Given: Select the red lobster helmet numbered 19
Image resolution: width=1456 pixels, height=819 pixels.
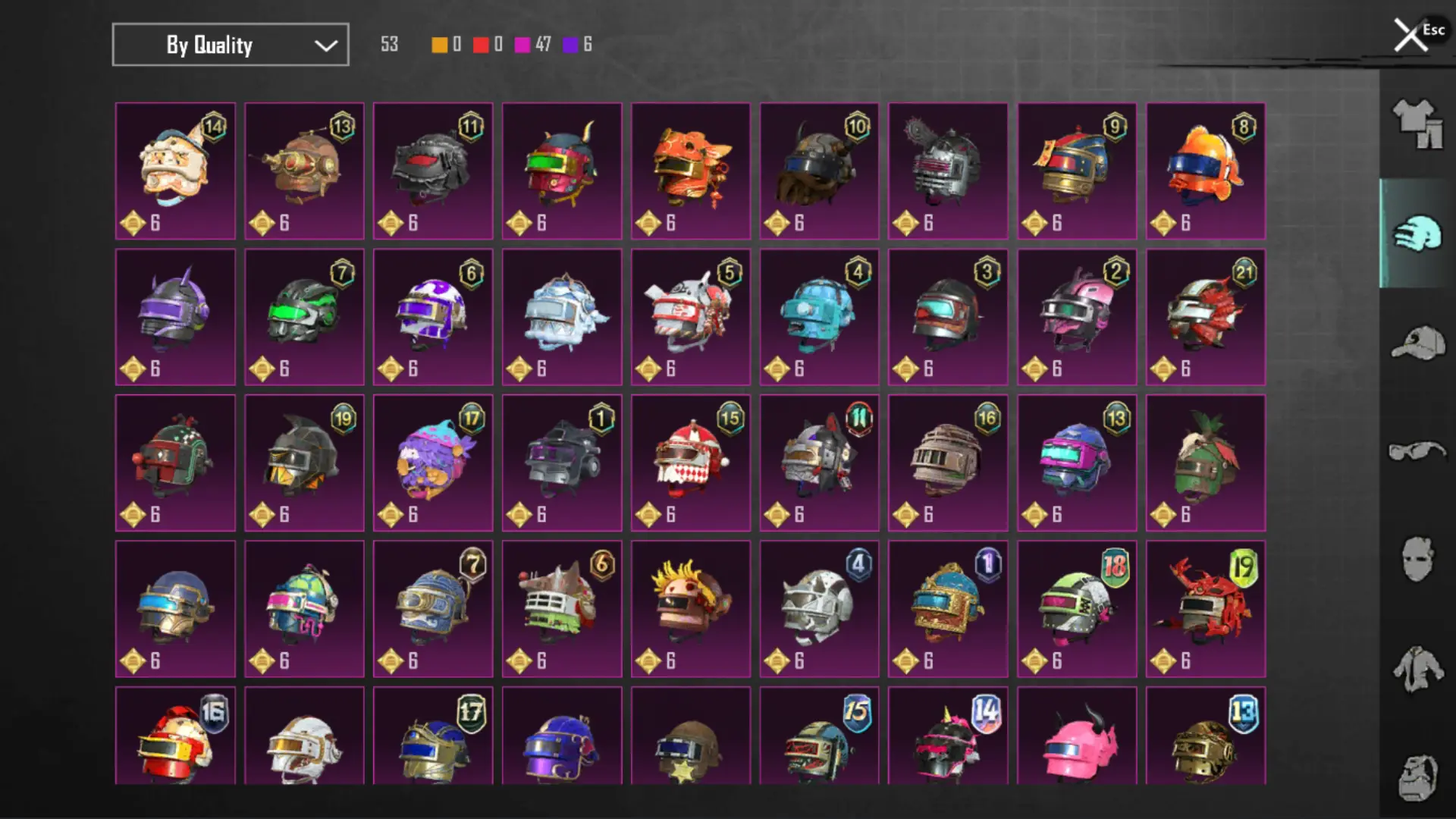Looking at the screenshot, I should (x=1206, y=609).
